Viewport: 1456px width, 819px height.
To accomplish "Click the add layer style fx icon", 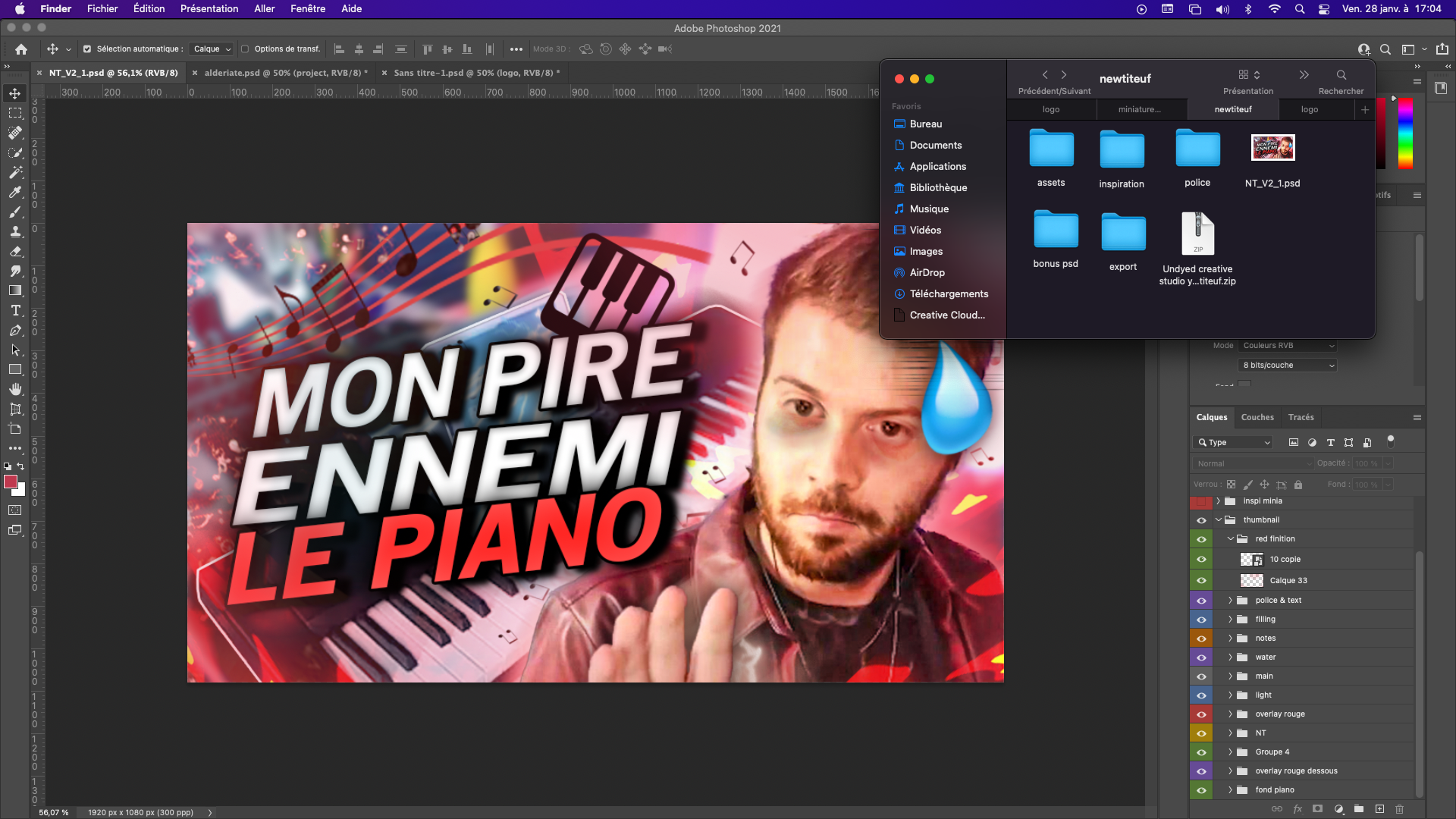I will pyautogui.click(x=1298, y=809).
